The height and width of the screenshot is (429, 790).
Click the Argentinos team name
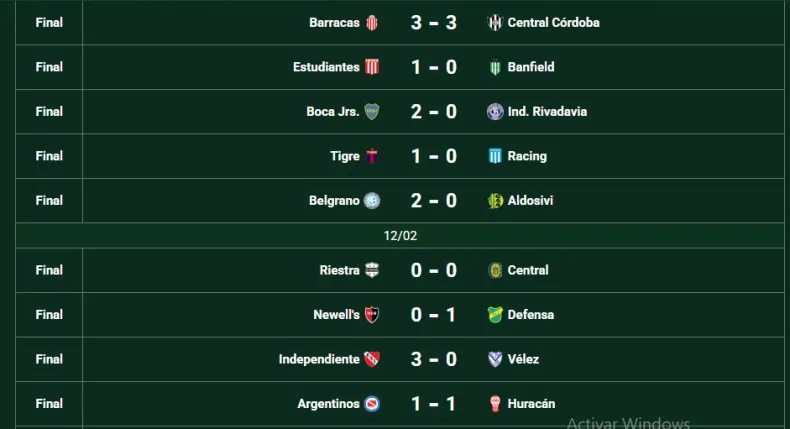(x=328, y=404)
